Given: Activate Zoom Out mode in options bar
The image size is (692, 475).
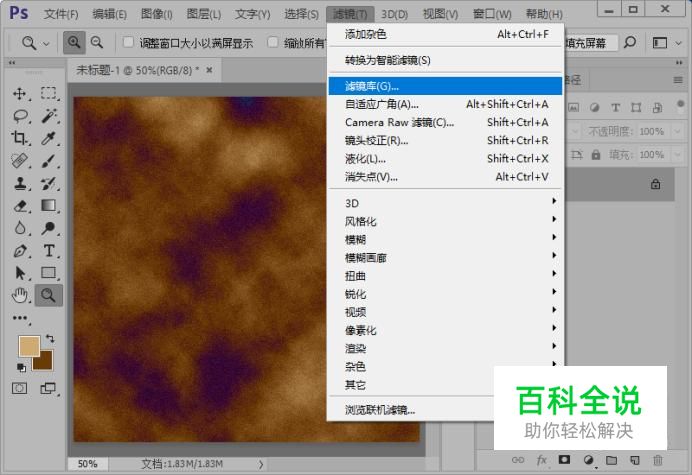Looking at the screenshot, I should coord(97,43).
